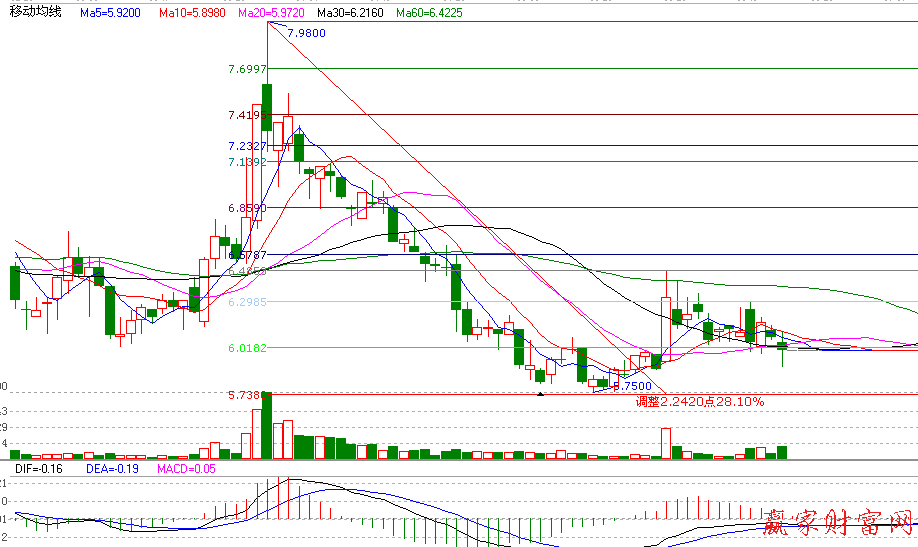Select the 5.7380 bottom level label
918x547 pixels.
244,395
